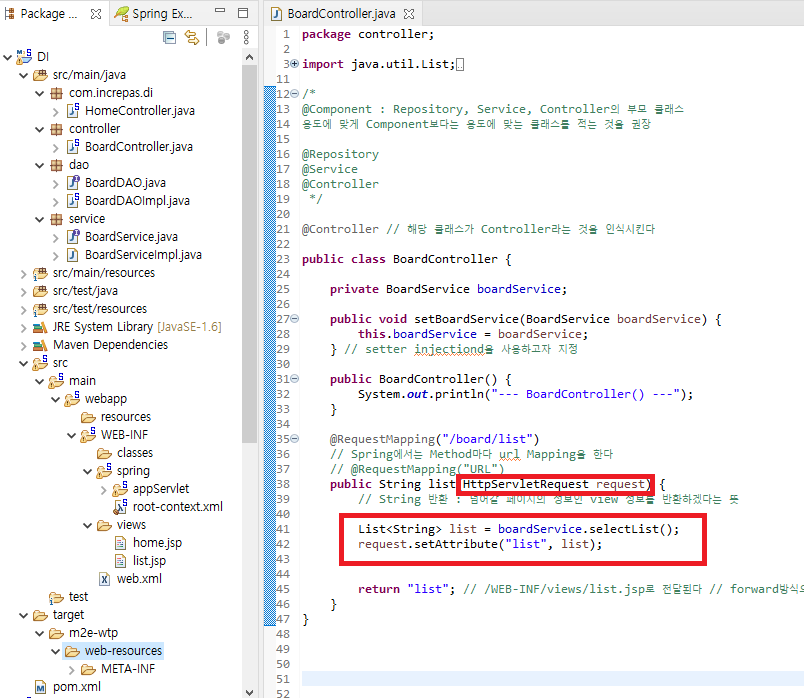The image size is (804, 698).
Task: Maximize the Package Explorer panel
Action: tap(243, 13)
